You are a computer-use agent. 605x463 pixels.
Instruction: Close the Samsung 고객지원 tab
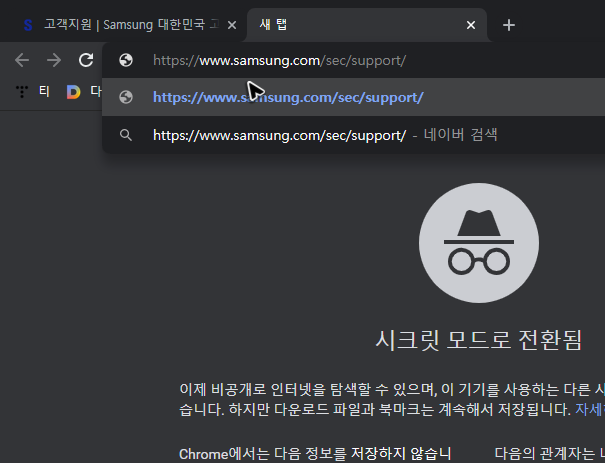[232, 25]
